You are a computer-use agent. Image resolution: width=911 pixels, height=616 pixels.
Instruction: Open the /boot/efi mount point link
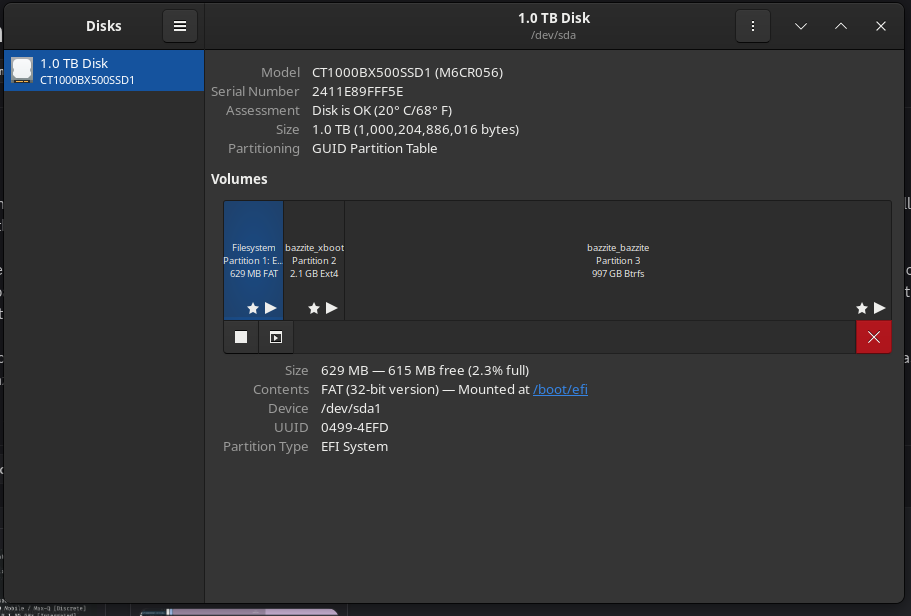pyautogui.click(x=560, y=389)
